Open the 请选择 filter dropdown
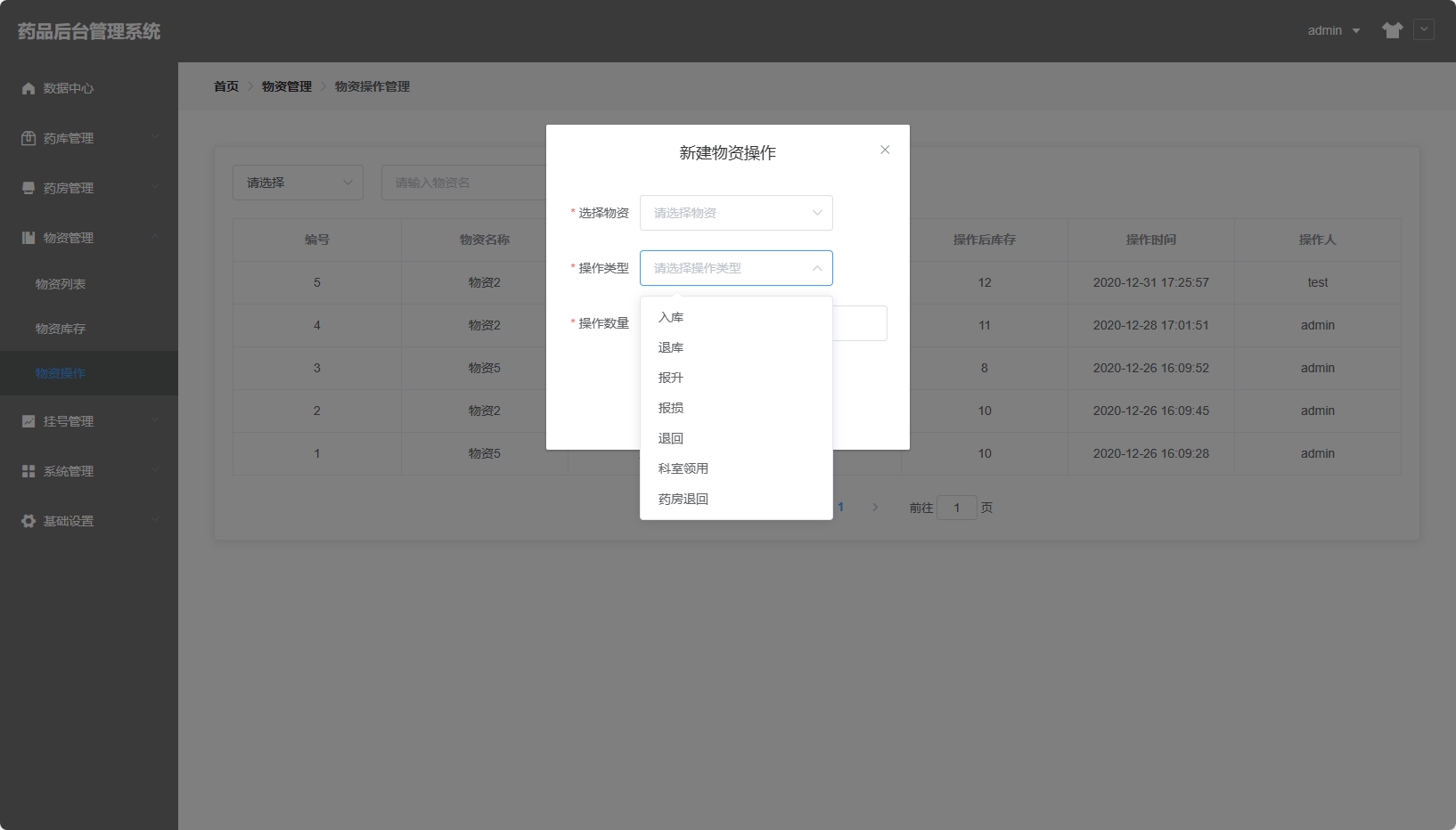1456x830 pixels. (298, 183)
